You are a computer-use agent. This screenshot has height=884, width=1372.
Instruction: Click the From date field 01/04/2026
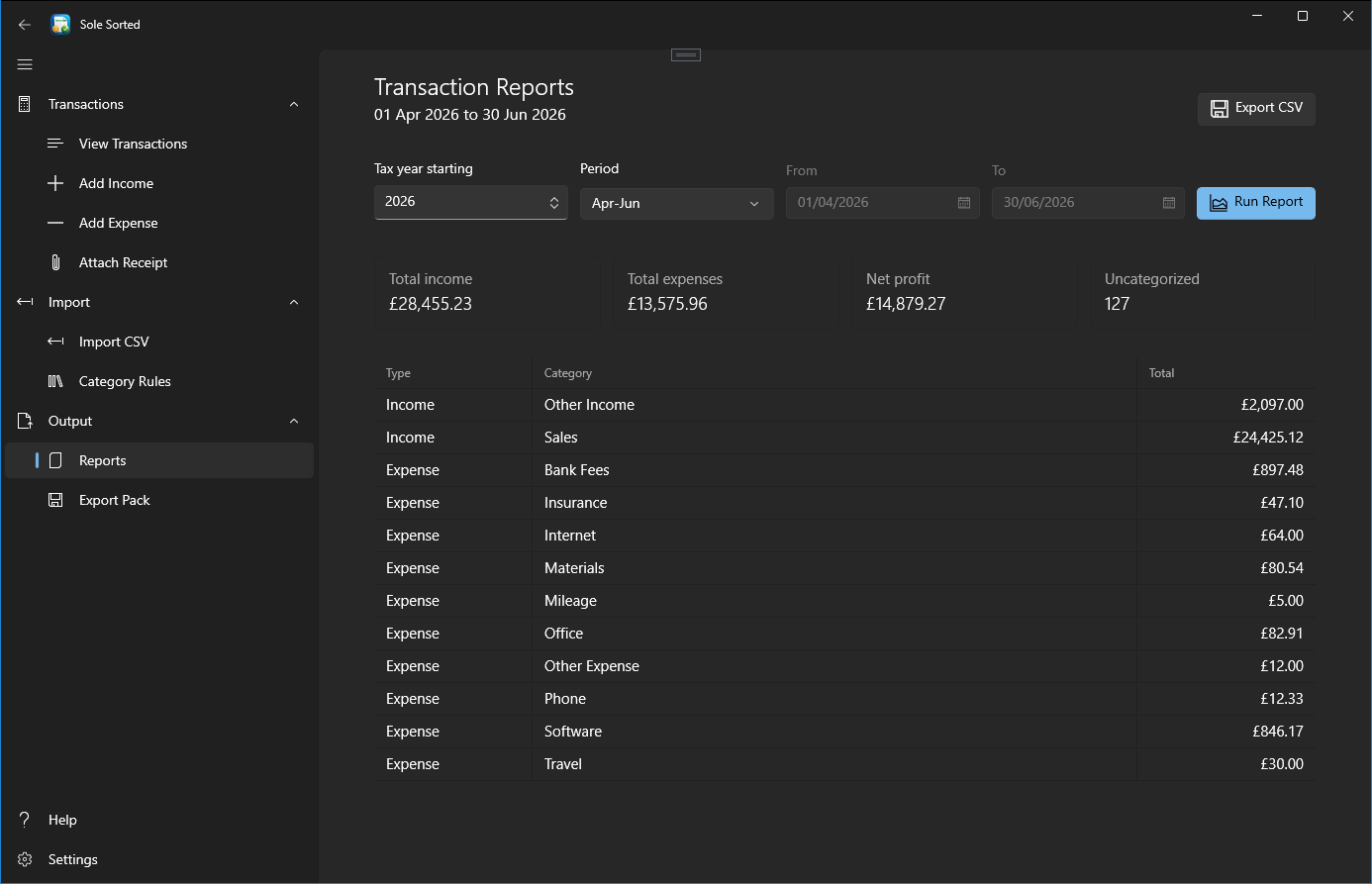(x=883, y=203)
